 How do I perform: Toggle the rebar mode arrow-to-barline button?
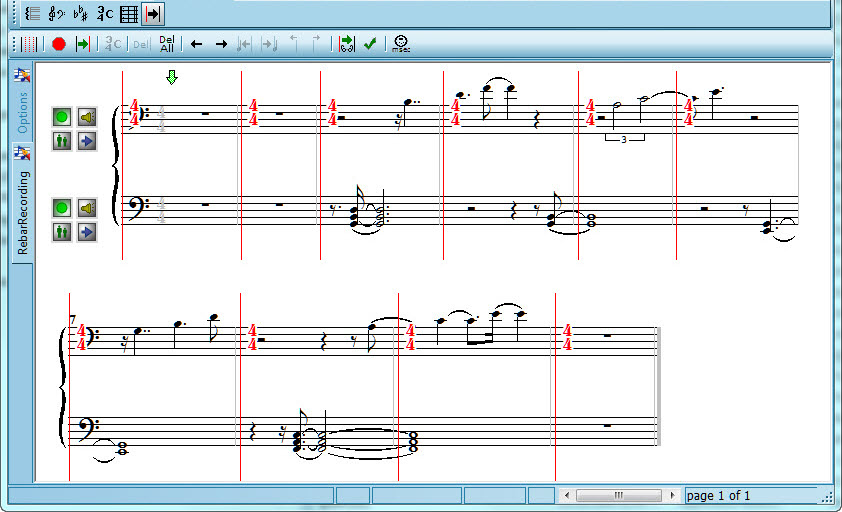pyautogui.click(x=153, y=14)
